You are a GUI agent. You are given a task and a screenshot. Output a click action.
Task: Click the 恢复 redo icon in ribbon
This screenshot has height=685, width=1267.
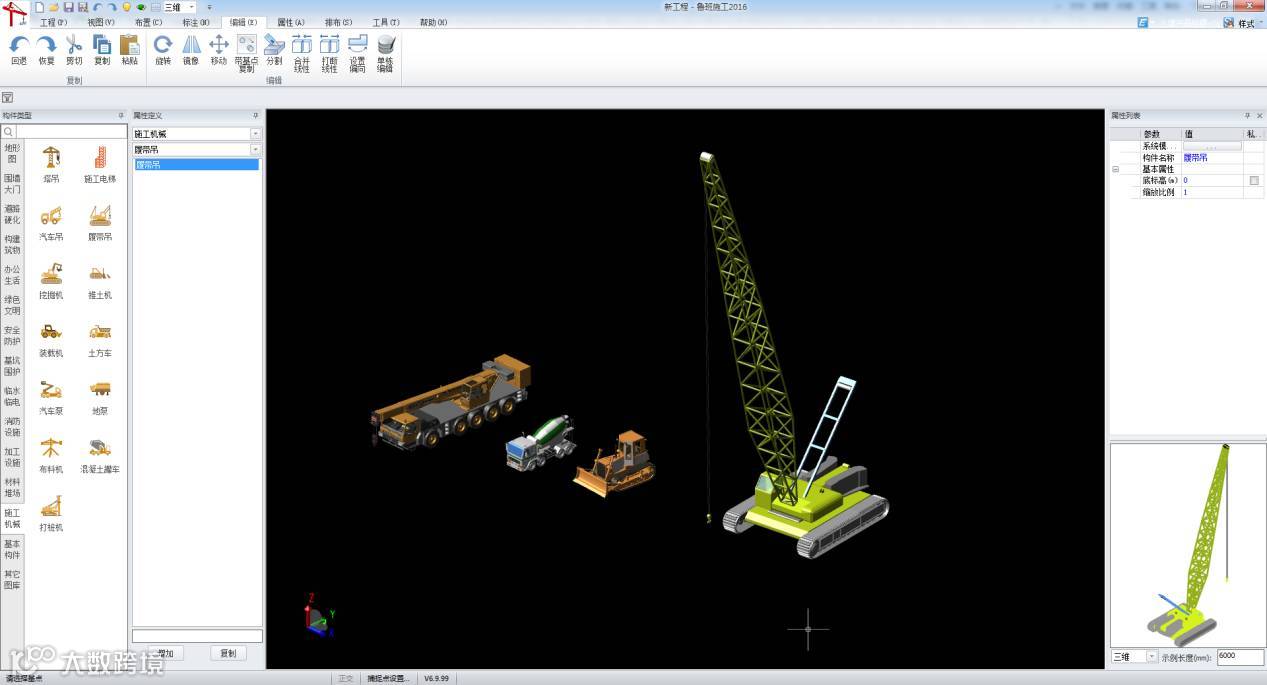[46, 44]
